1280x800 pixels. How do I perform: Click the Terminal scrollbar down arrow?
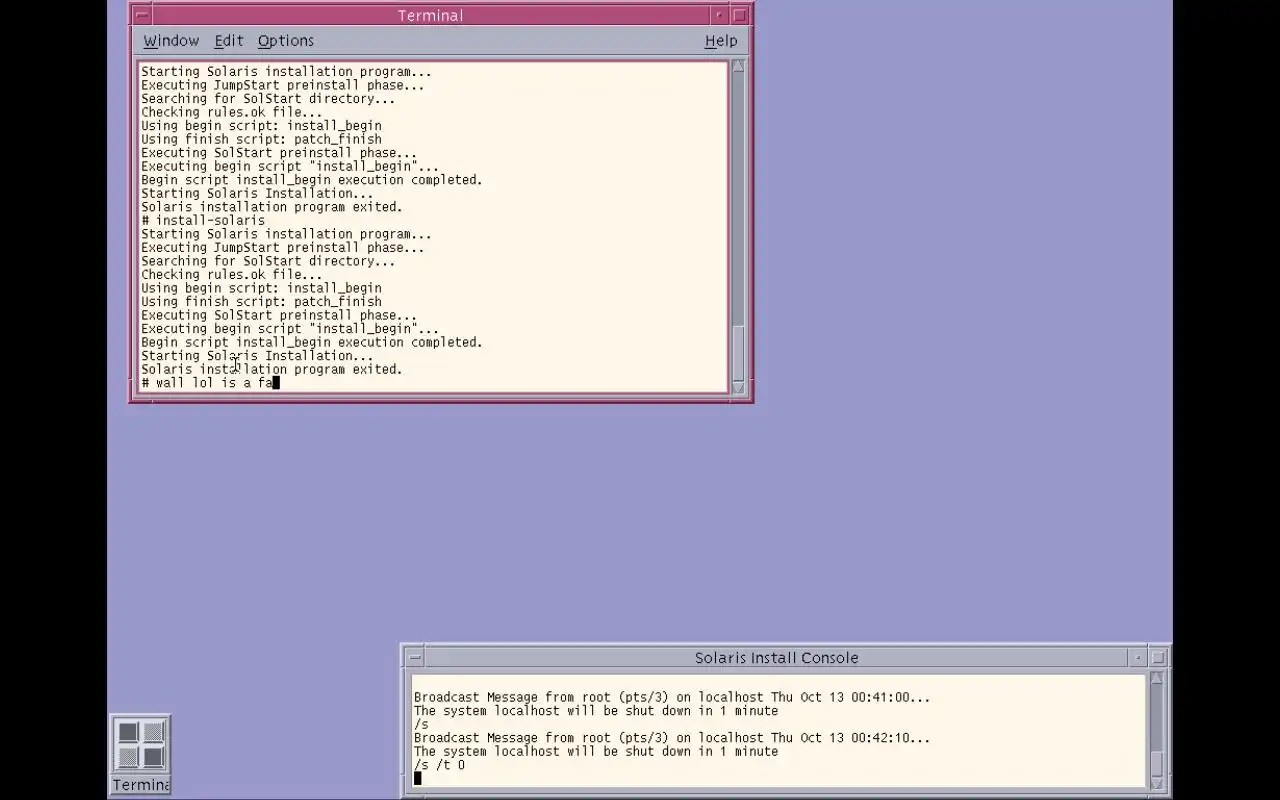coord(739,387)
